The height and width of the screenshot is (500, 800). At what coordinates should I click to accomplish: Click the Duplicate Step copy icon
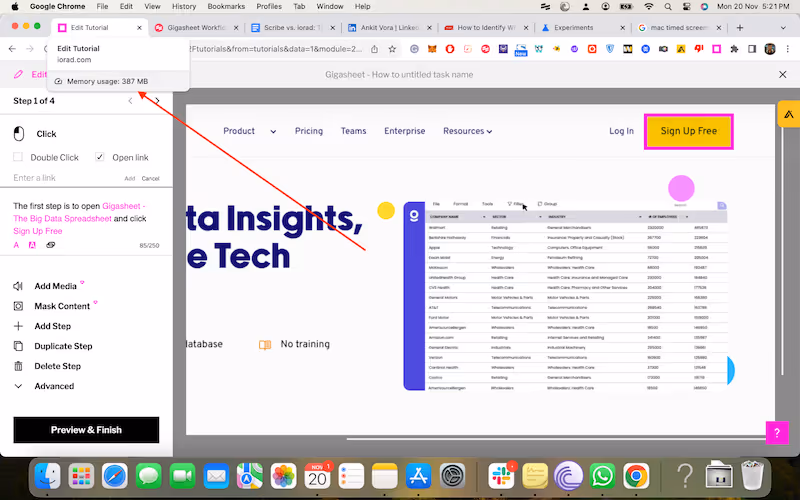pos(18,346)
